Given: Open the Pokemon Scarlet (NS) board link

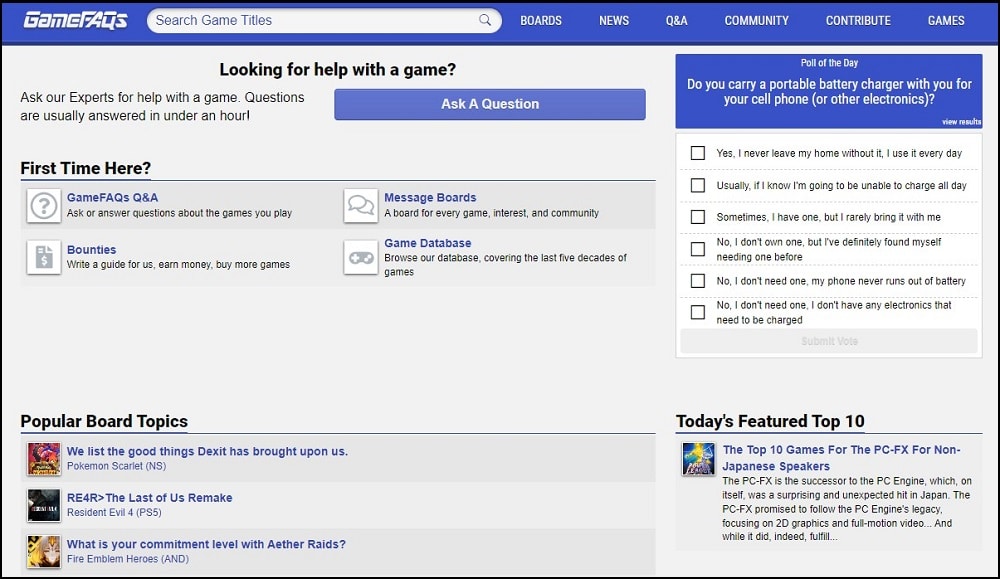Looking at the screenshot, I should [116, 466].
